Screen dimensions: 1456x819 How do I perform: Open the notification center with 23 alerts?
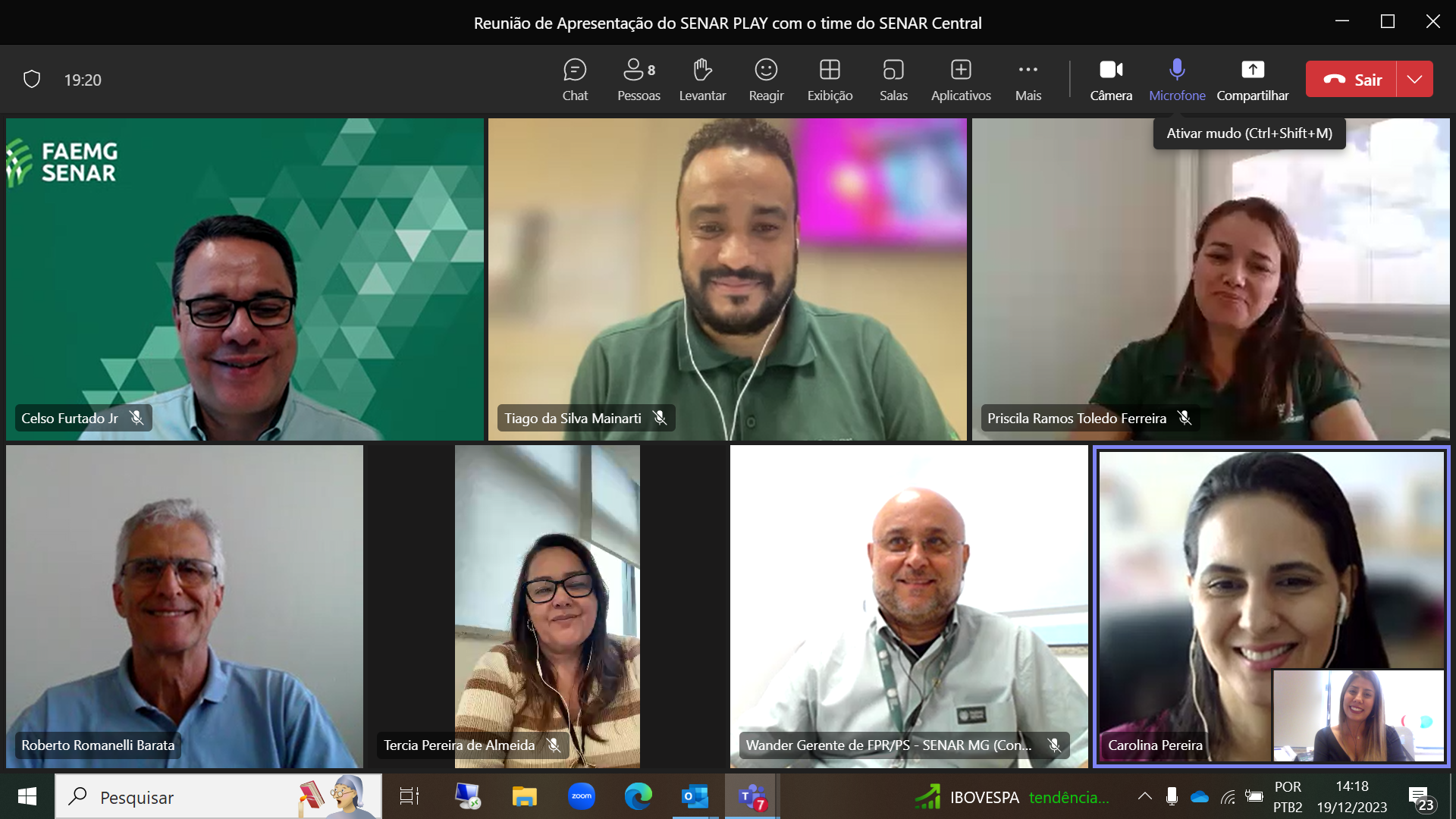[1421, 798]
